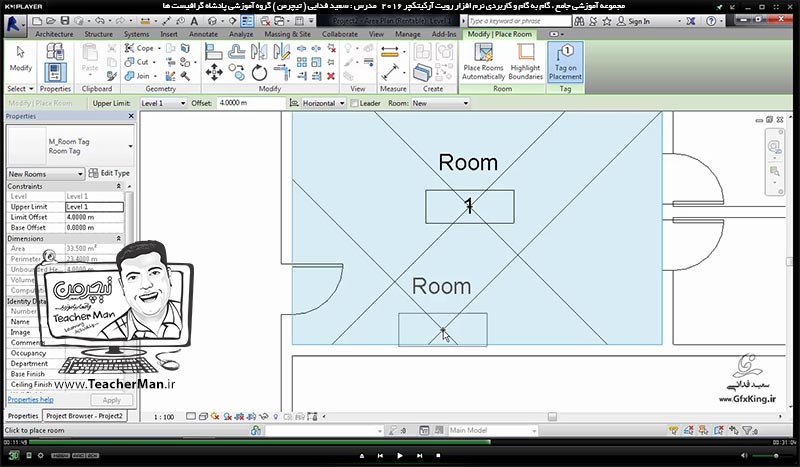The image size is (800, 467).
Task: Close the Properties palette
Action: click(131, 116)
